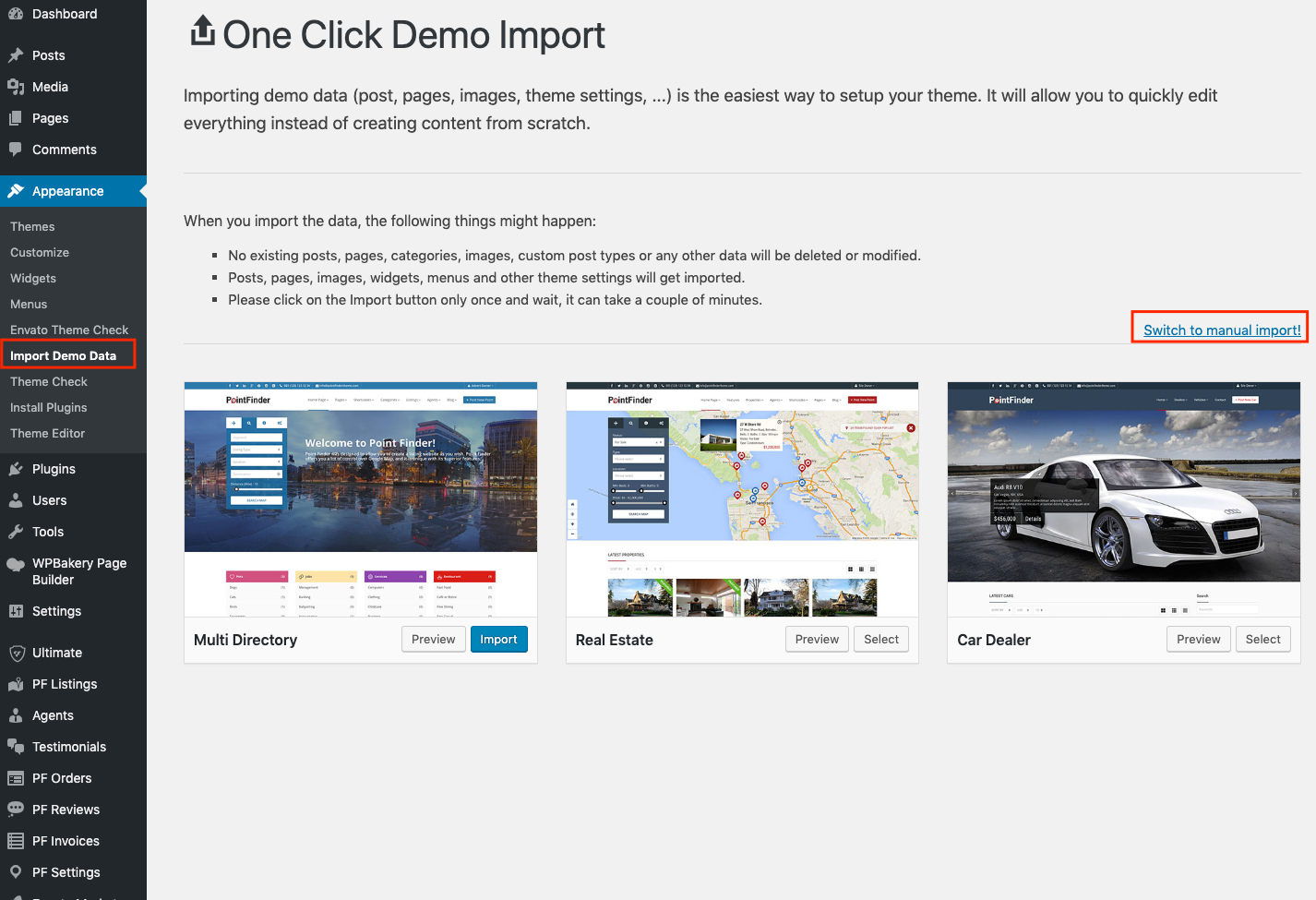Click the Agents person icon
The image size is (1316, 900).
tap(16, 715)
